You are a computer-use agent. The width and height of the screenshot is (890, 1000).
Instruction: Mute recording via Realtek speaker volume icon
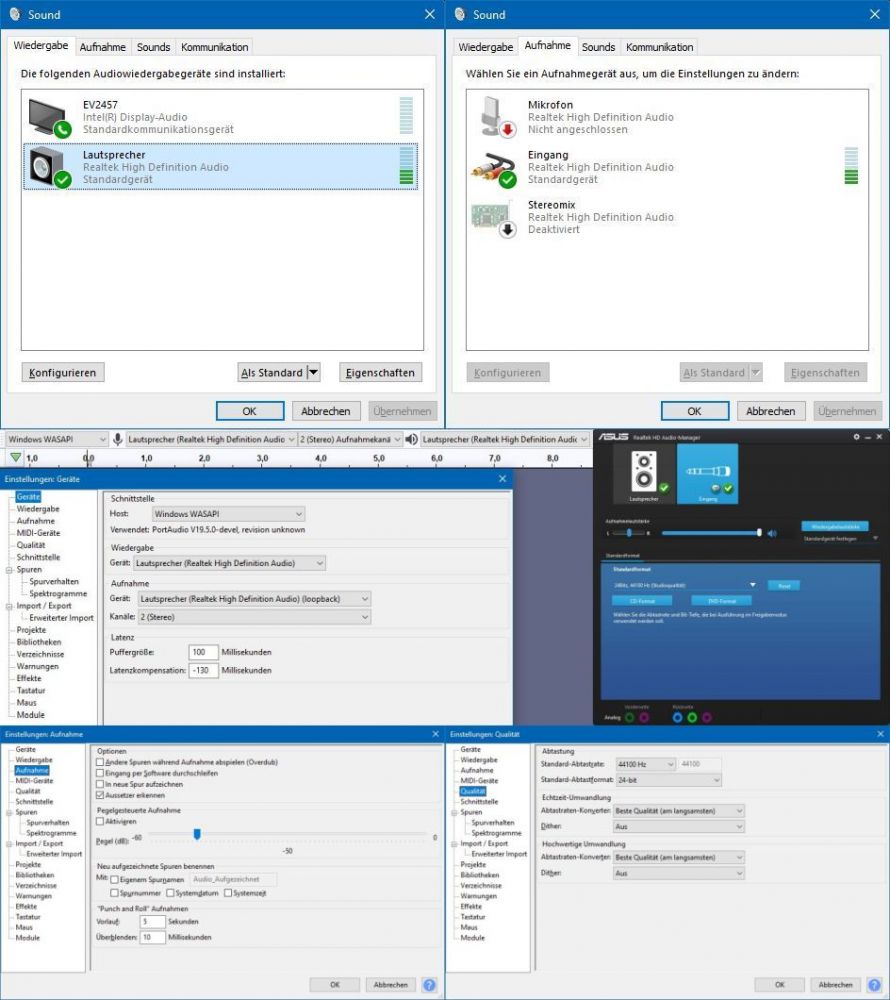point(771,533)
